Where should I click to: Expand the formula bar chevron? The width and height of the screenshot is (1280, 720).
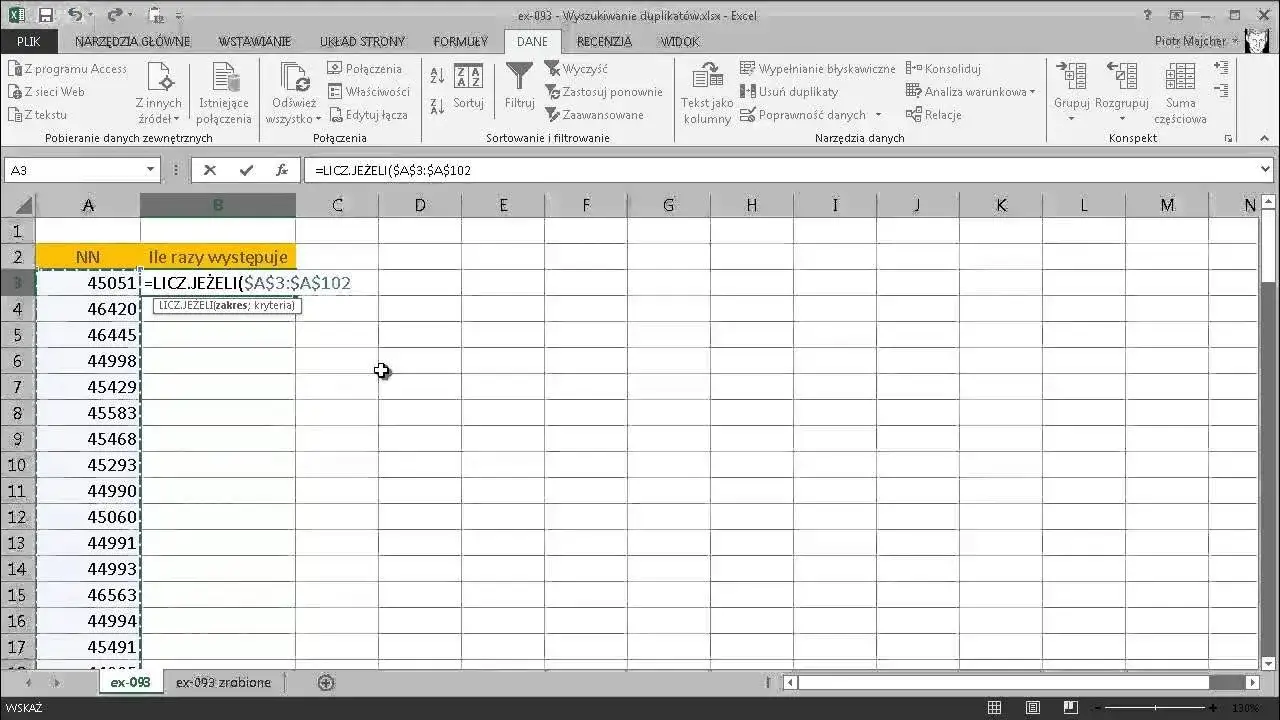pos(1266,170)
